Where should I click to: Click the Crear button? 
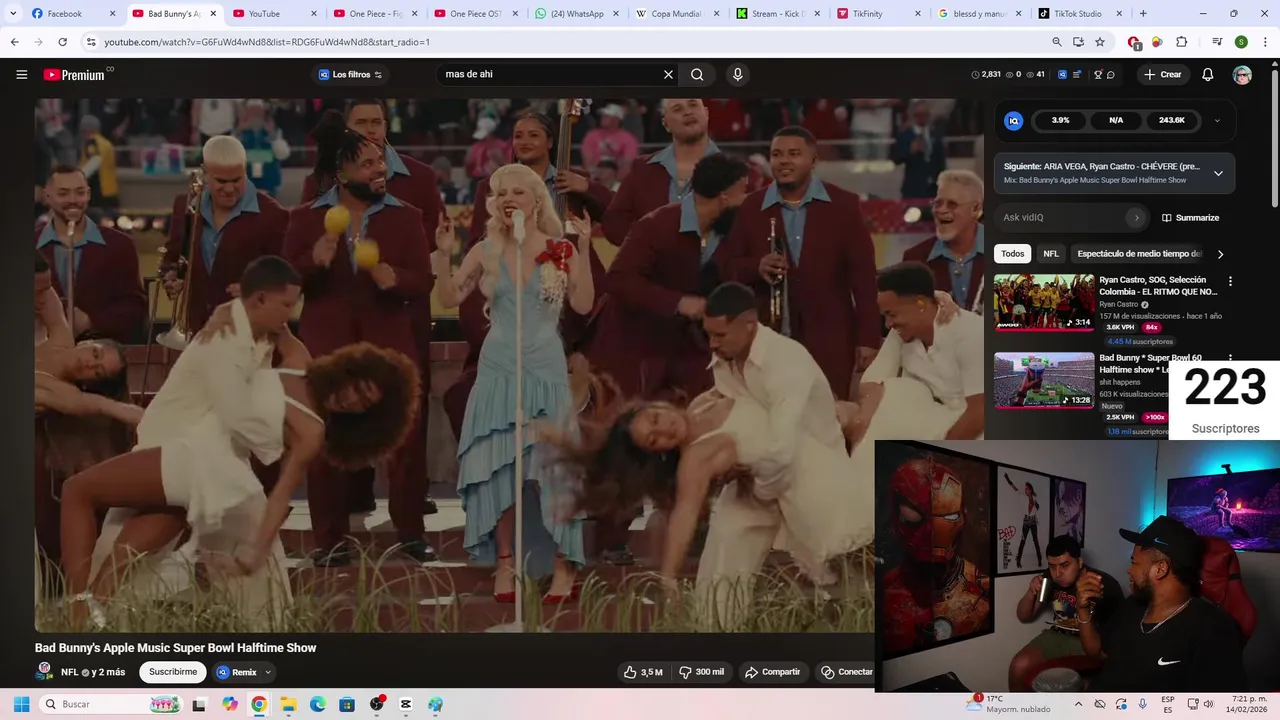(1163, 75)
